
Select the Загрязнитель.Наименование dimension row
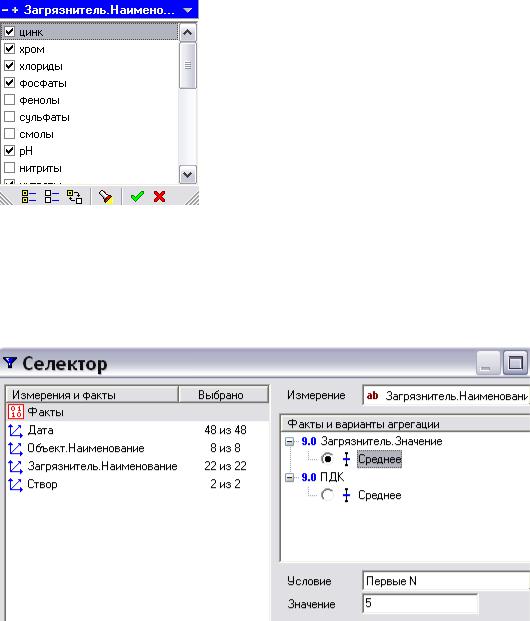[137, 466]
